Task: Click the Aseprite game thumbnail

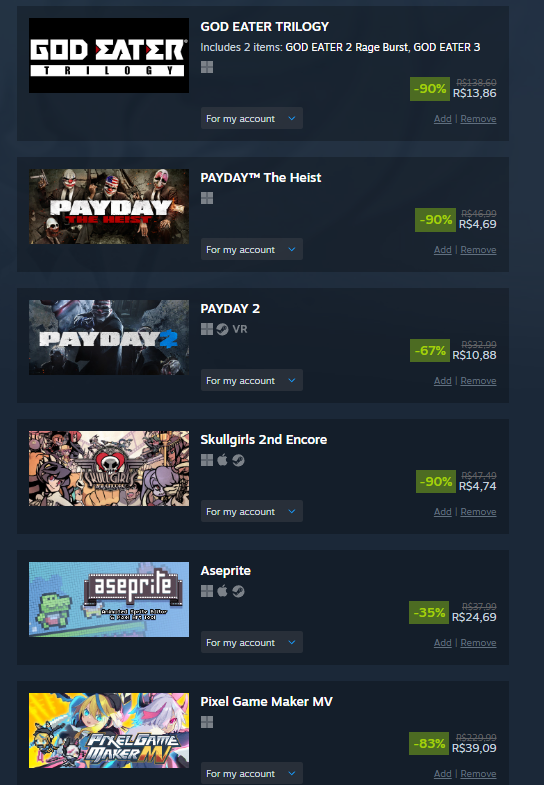Action: coord(109,599)
